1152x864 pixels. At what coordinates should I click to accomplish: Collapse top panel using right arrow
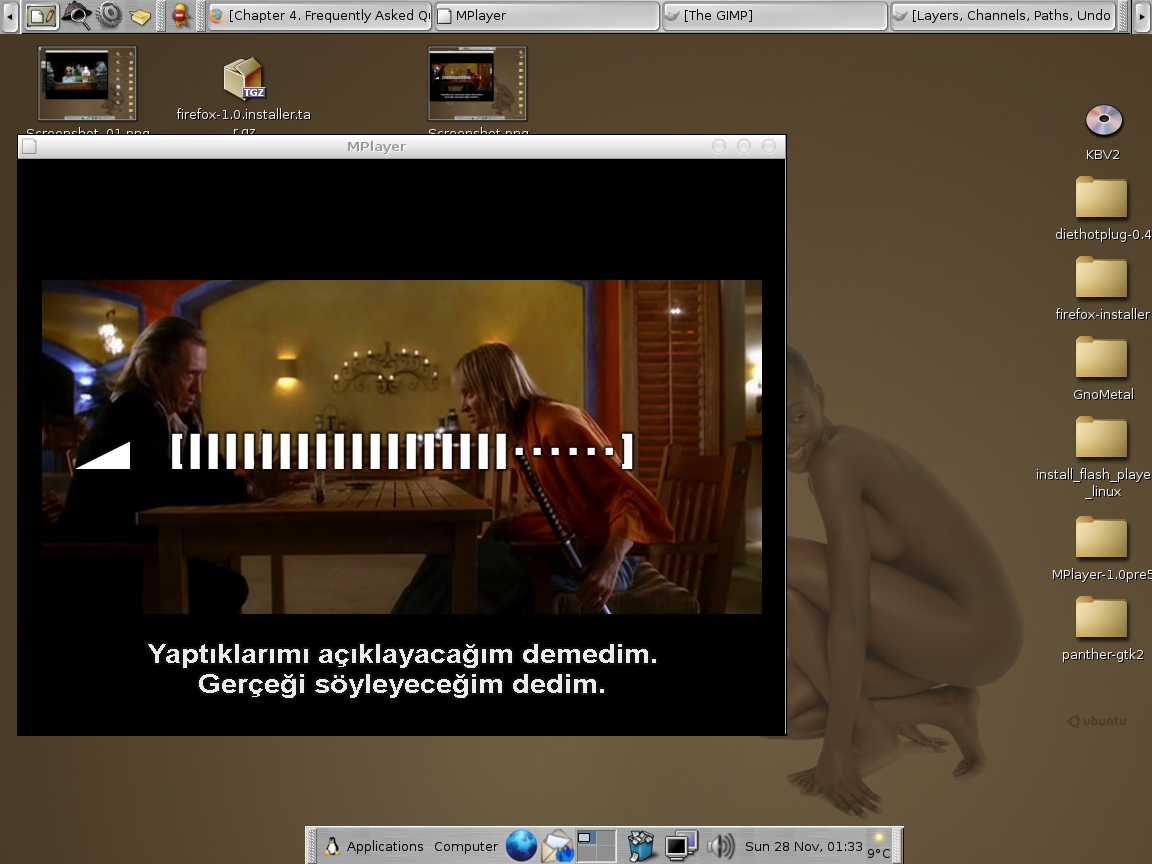[x=1141, y=16]
